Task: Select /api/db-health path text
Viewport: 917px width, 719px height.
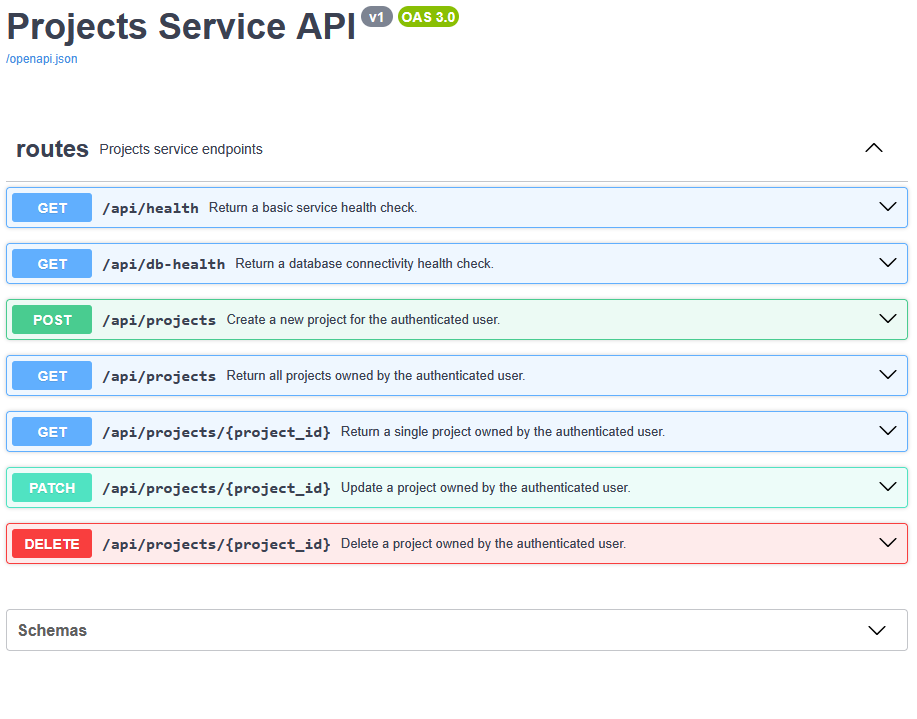Action: pos(164,264)
